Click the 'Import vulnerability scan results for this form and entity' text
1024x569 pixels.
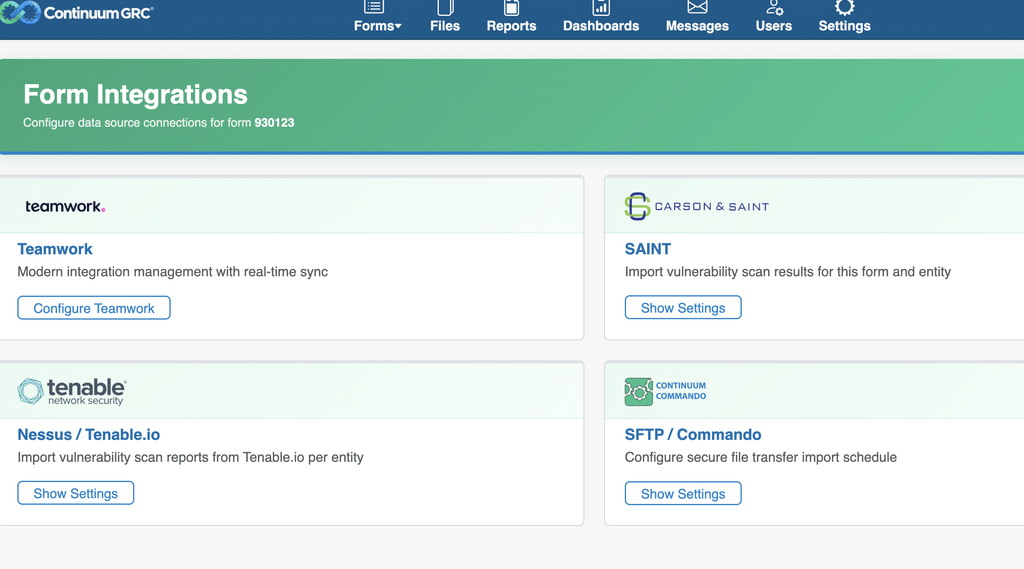(x=788, y=272)
